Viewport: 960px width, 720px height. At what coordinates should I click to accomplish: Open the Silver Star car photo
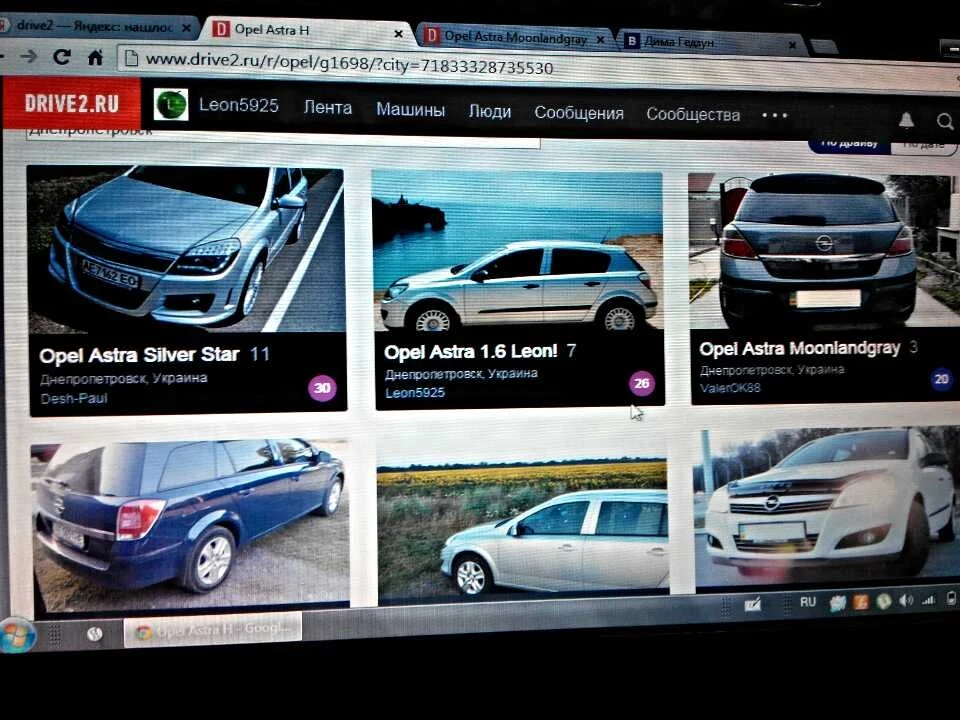point(186,250)
